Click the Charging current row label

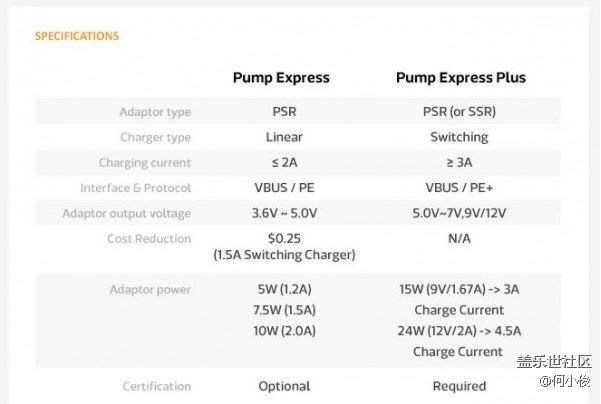145,163
